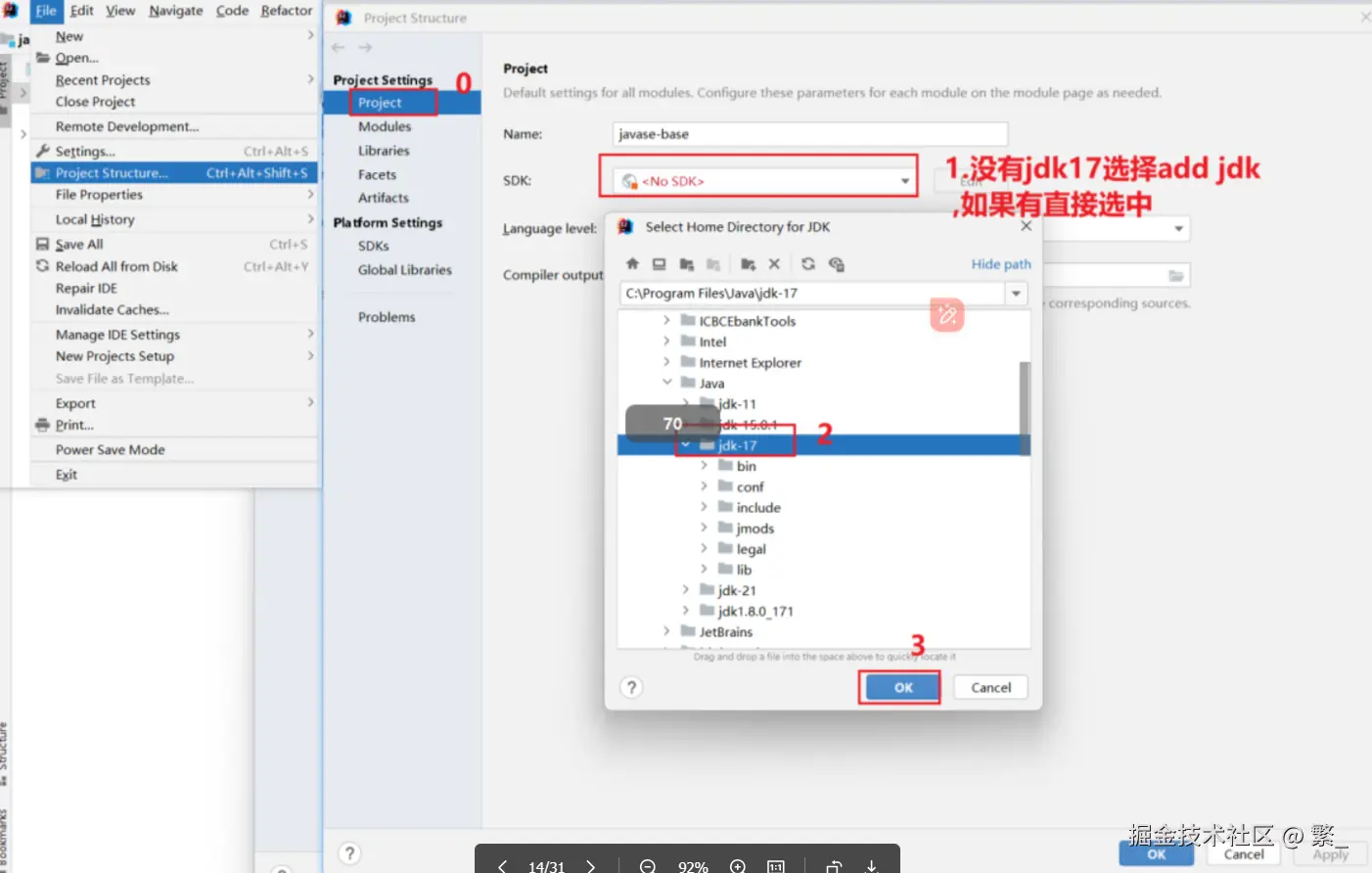
Task: Open the Language level dropdown arrow
Action: point(1179,229)
